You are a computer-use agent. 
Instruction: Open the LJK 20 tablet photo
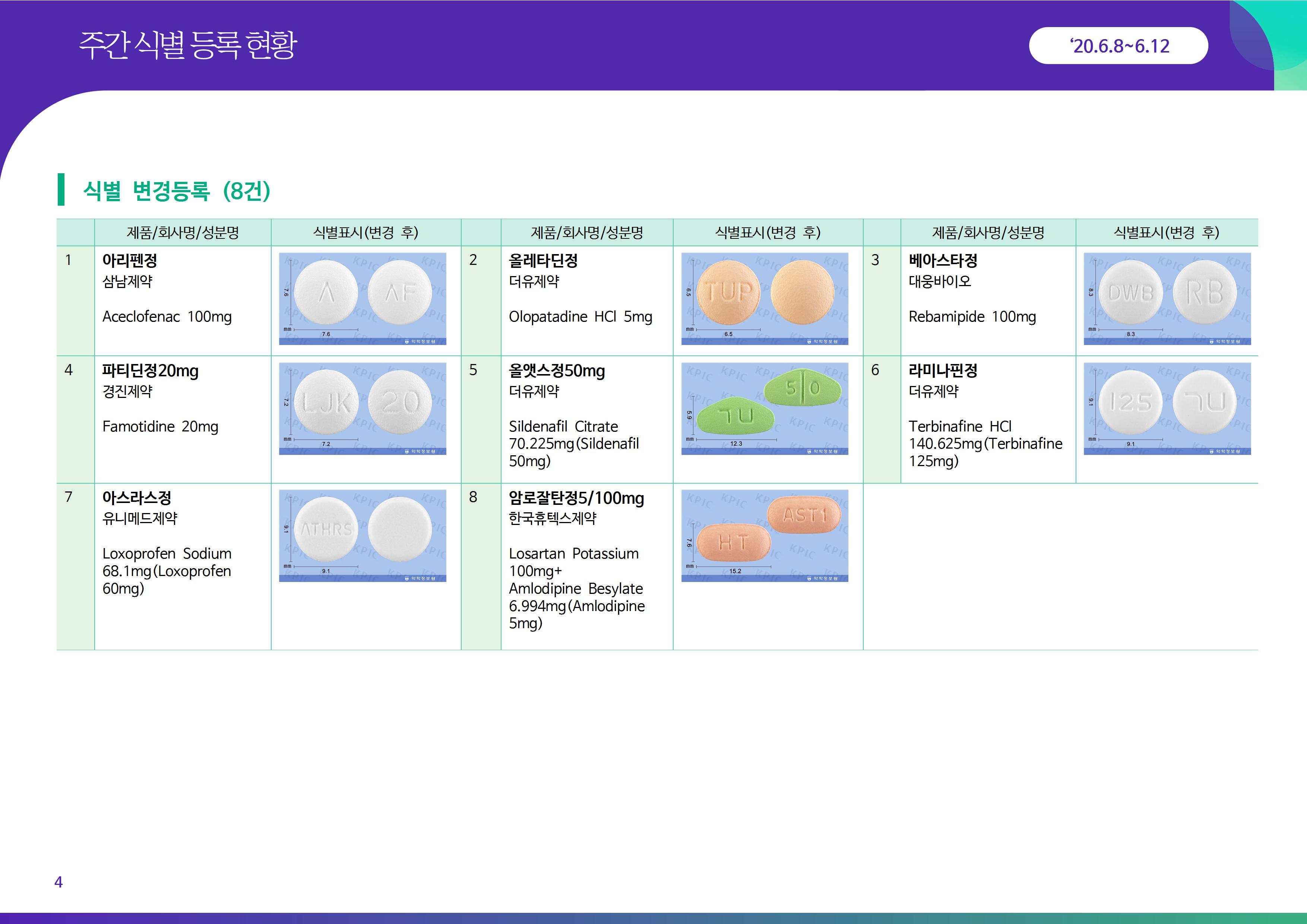pyautogui.click(x=362, y=408)
